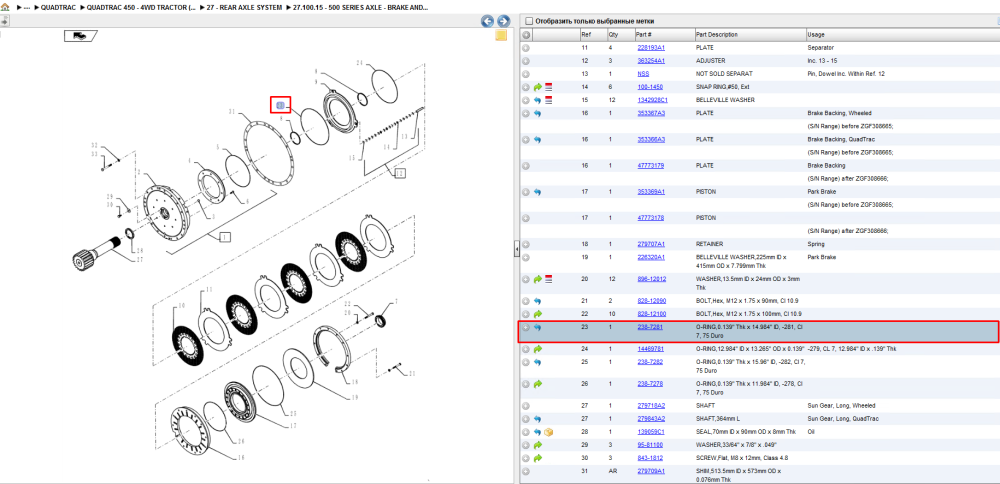Open part number link 139059C1
Viewport: 1000px width, 484px height.
coord(651,432)
